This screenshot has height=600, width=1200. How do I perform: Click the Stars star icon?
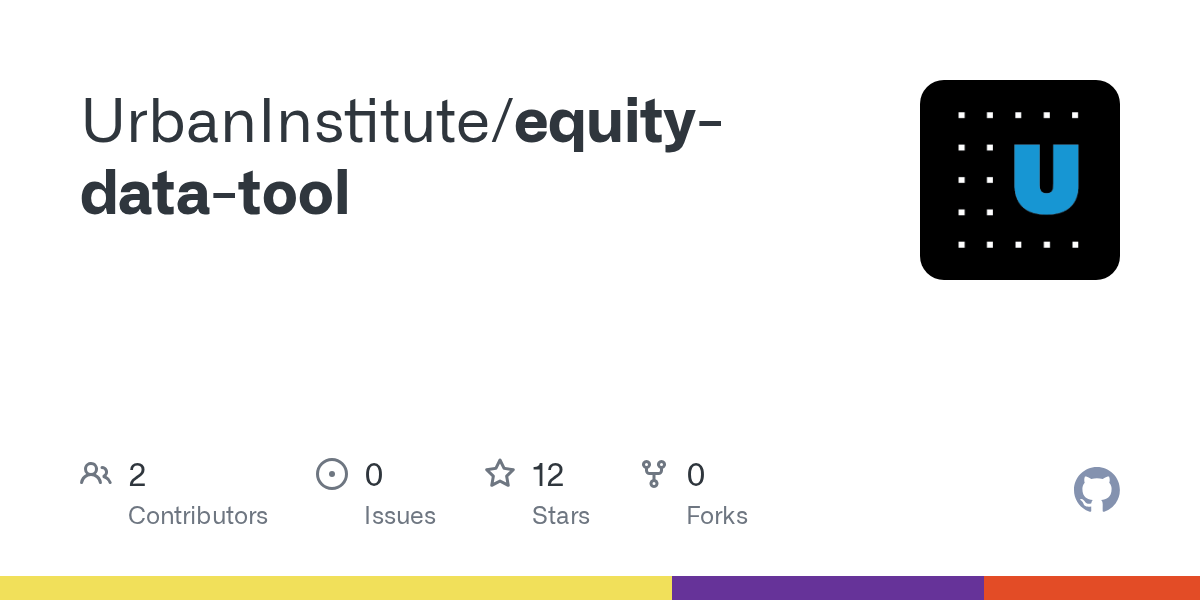pyautogui.click(x=500, y=474)
